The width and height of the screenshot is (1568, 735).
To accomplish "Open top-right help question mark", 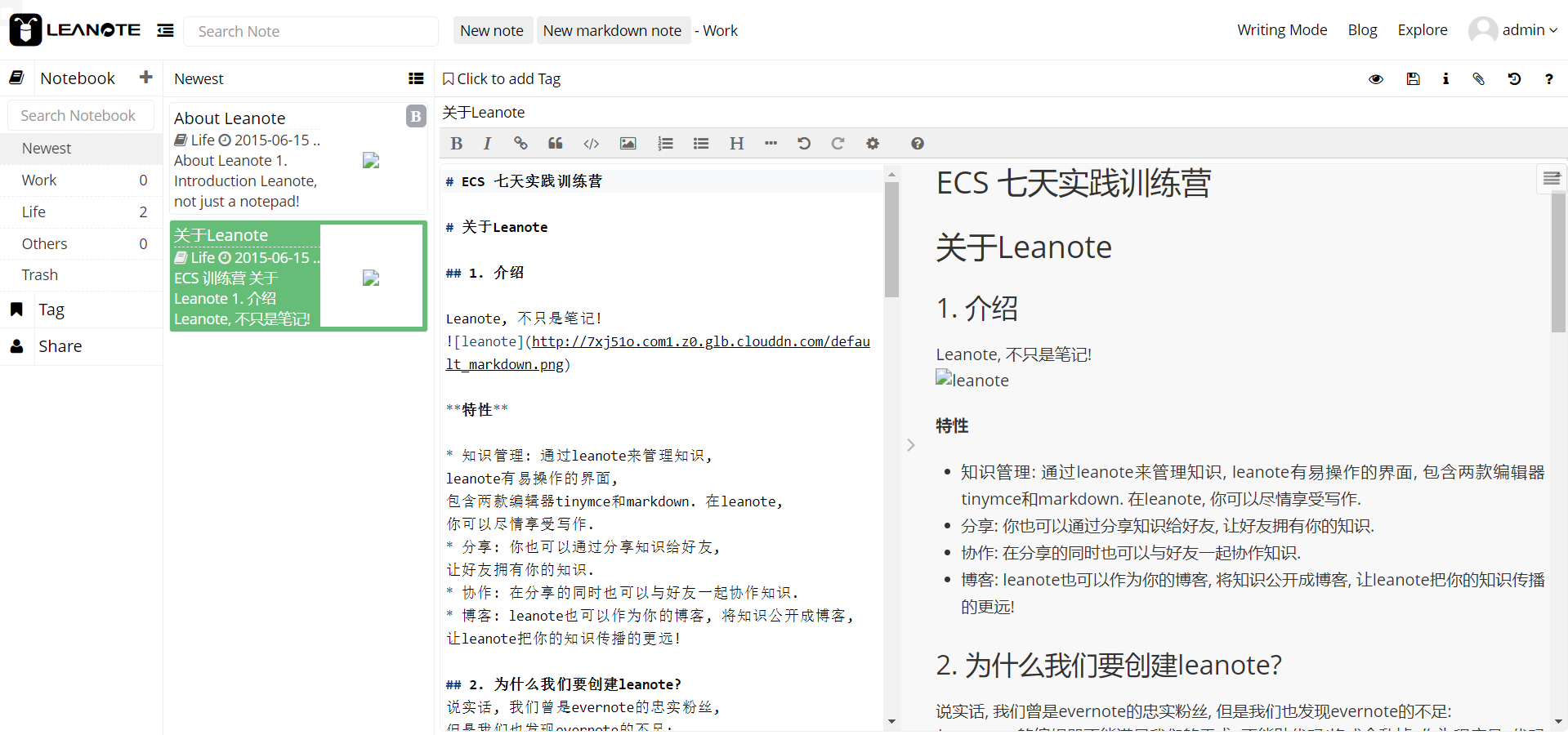I will click(x=1548, y=79).
